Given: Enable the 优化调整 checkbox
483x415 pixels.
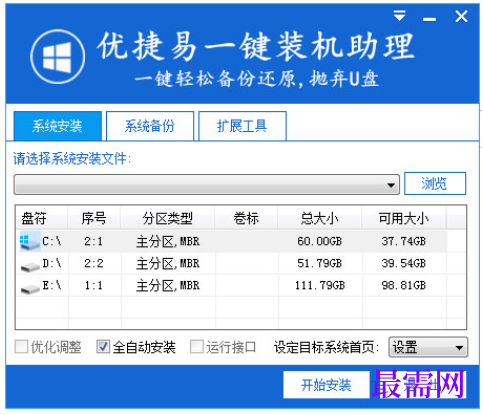Looking at the screenshot, I should [x=21, y=347].
